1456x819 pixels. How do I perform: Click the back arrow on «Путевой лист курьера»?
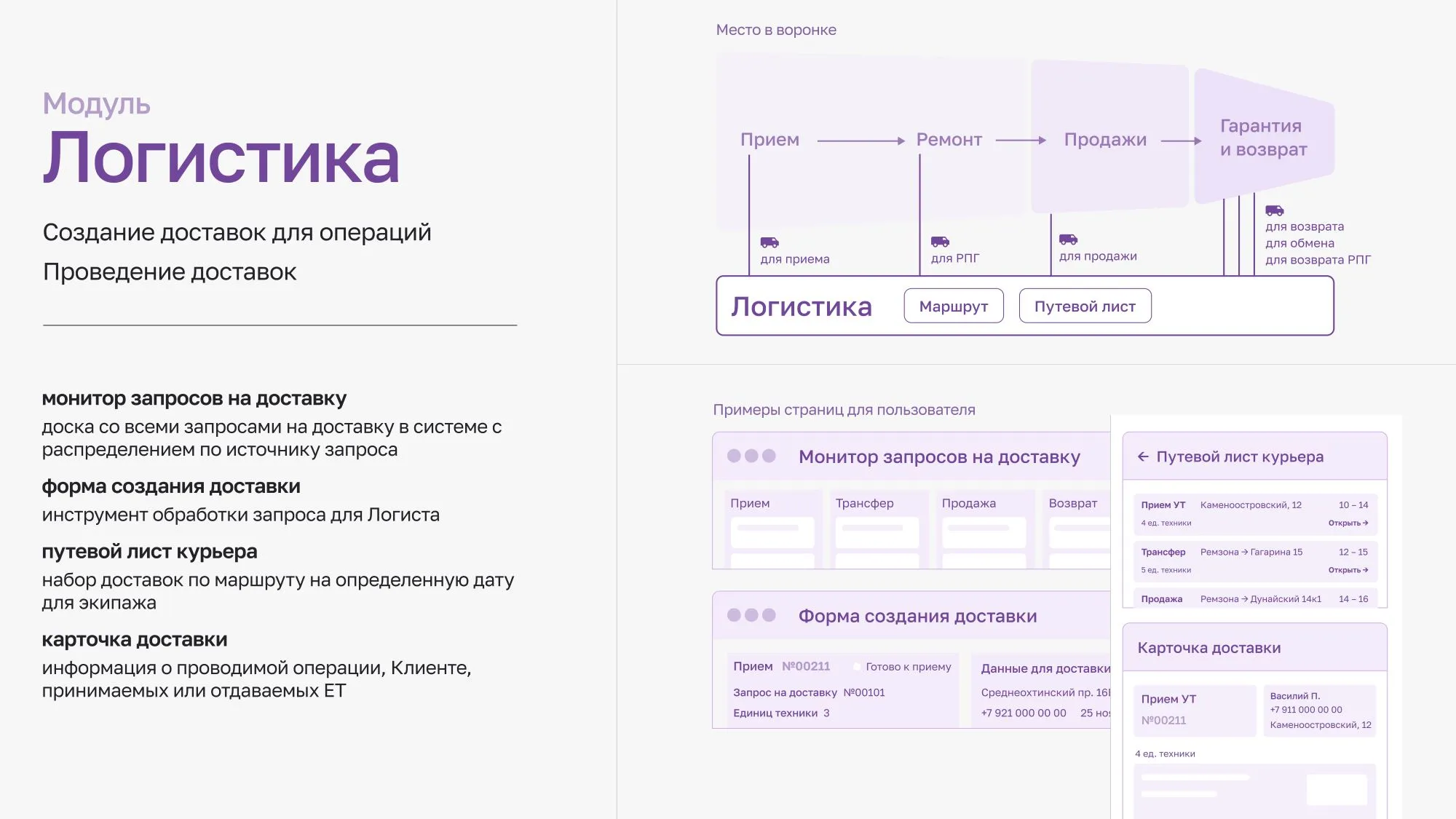click(x=1142, y=456)
